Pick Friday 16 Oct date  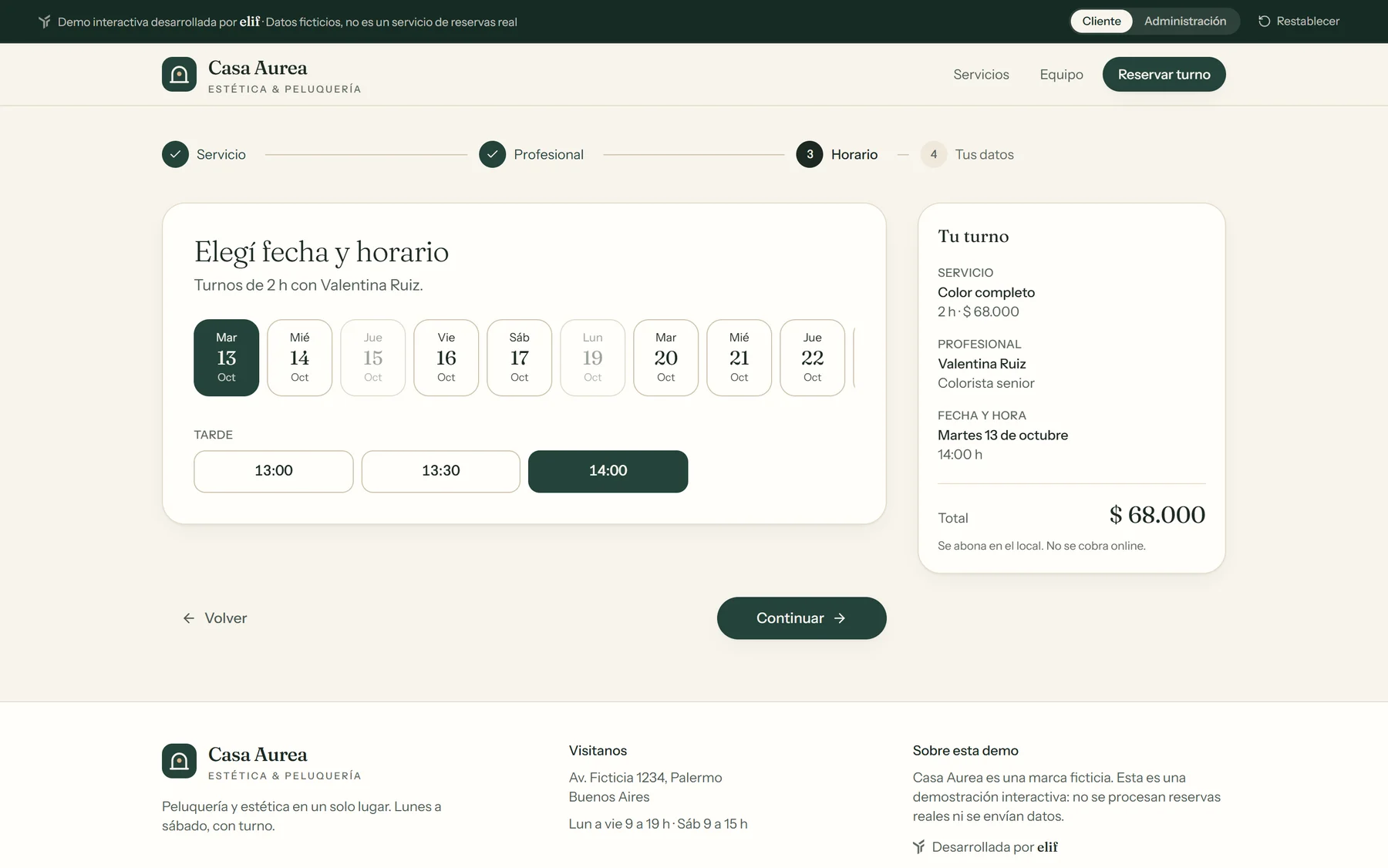[446, 358]
